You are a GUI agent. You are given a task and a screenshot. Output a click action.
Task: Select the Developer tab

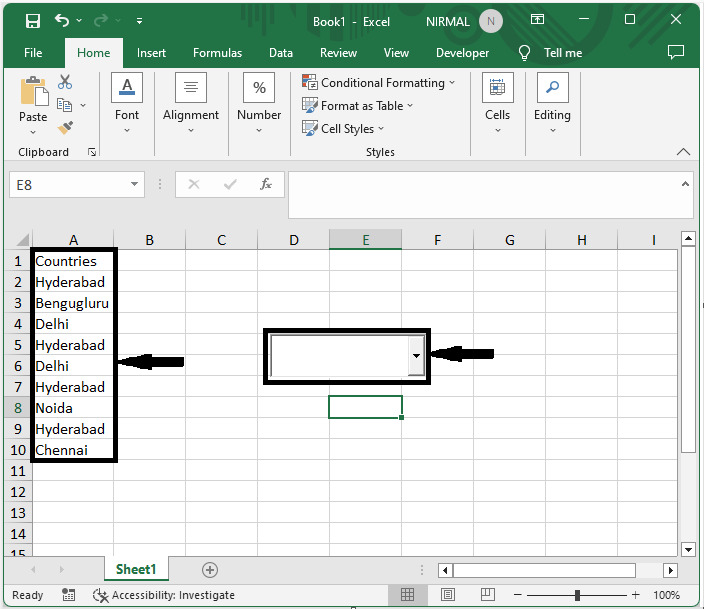pos(462,53)
